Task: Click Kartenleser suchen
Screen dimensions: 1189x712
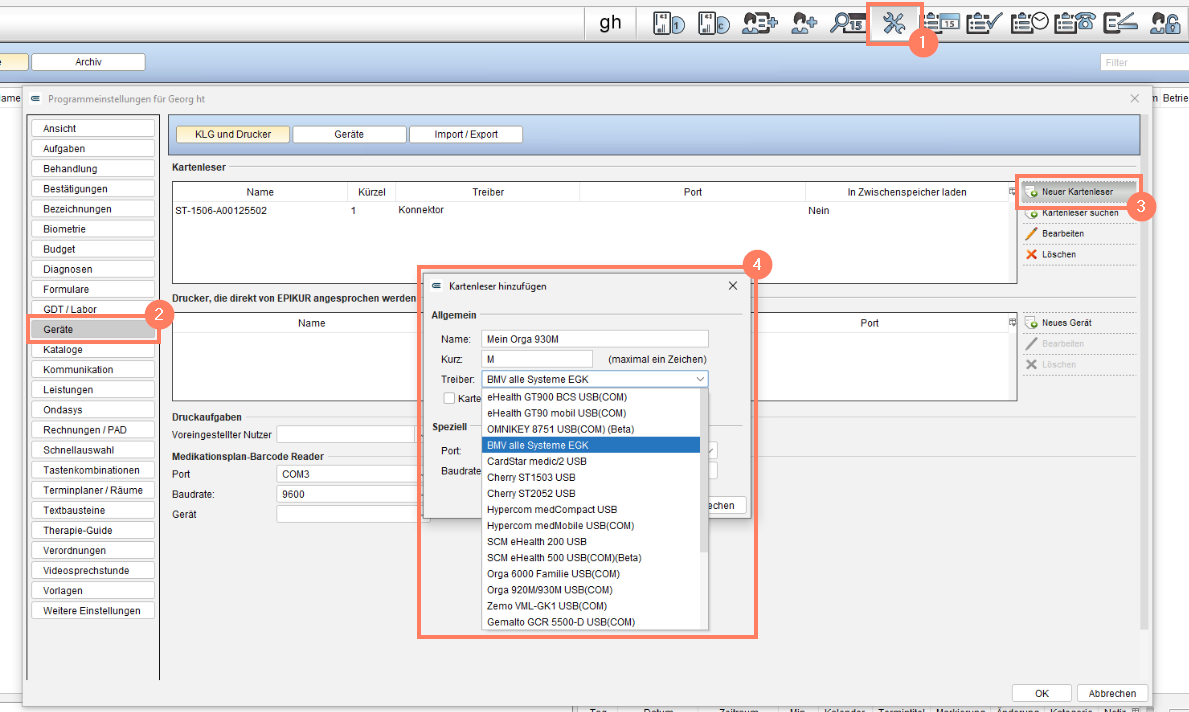Action: 1079,213
